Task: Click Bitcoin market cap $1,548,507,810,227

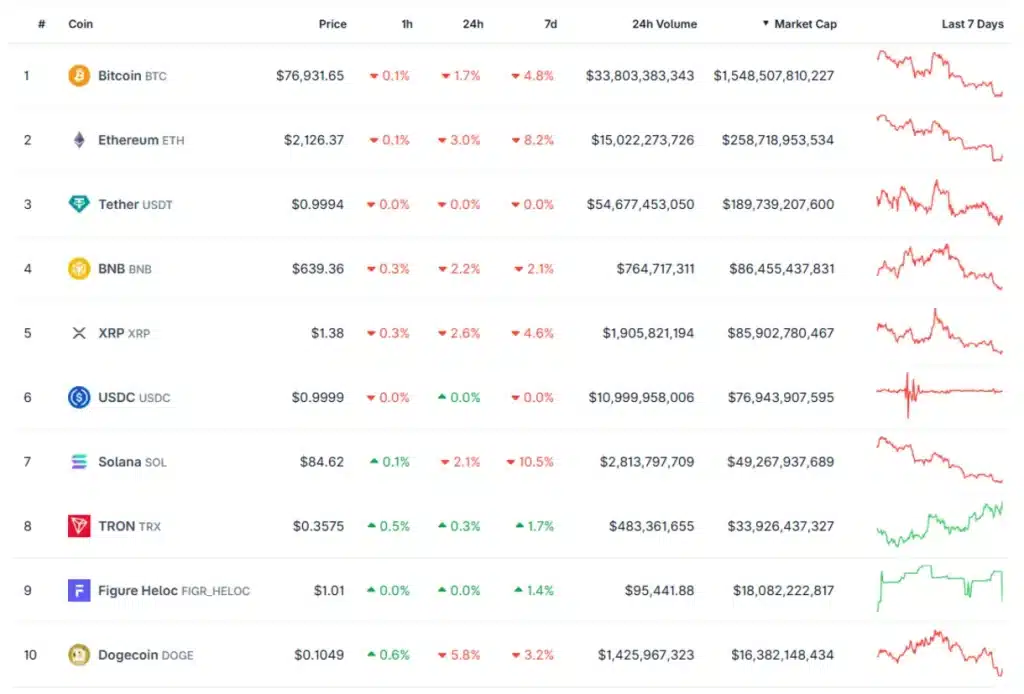Action: coord(773,76)
